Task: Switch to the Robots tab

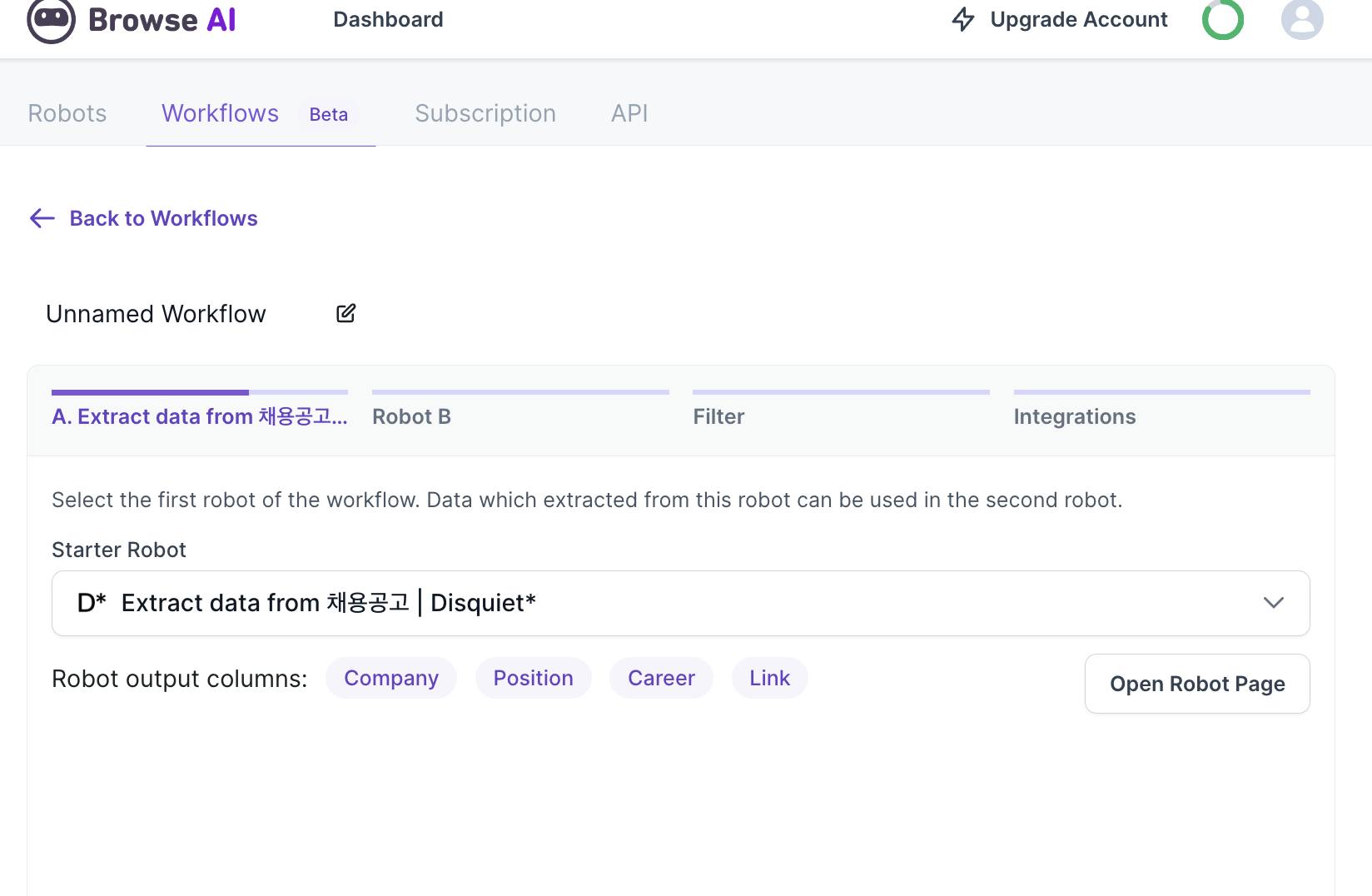Action: click(67, 113)
